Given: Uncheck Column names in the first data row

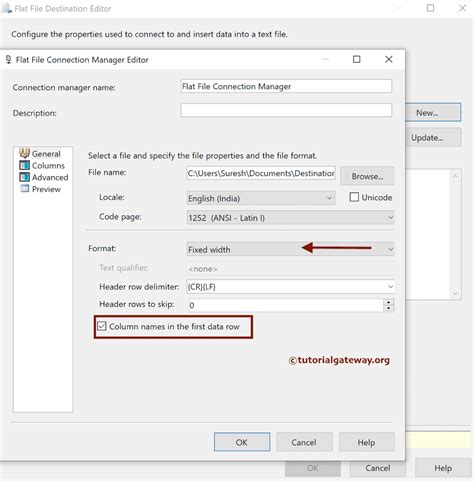Looking at the screenshot, I should [x=102, y=326].
